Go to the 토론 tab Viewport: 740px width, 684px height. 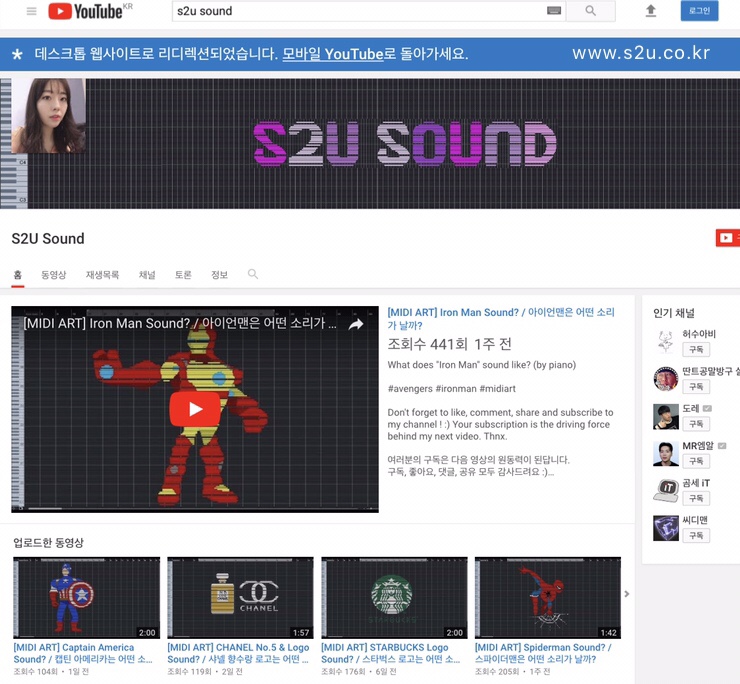(x=183, y=275)
